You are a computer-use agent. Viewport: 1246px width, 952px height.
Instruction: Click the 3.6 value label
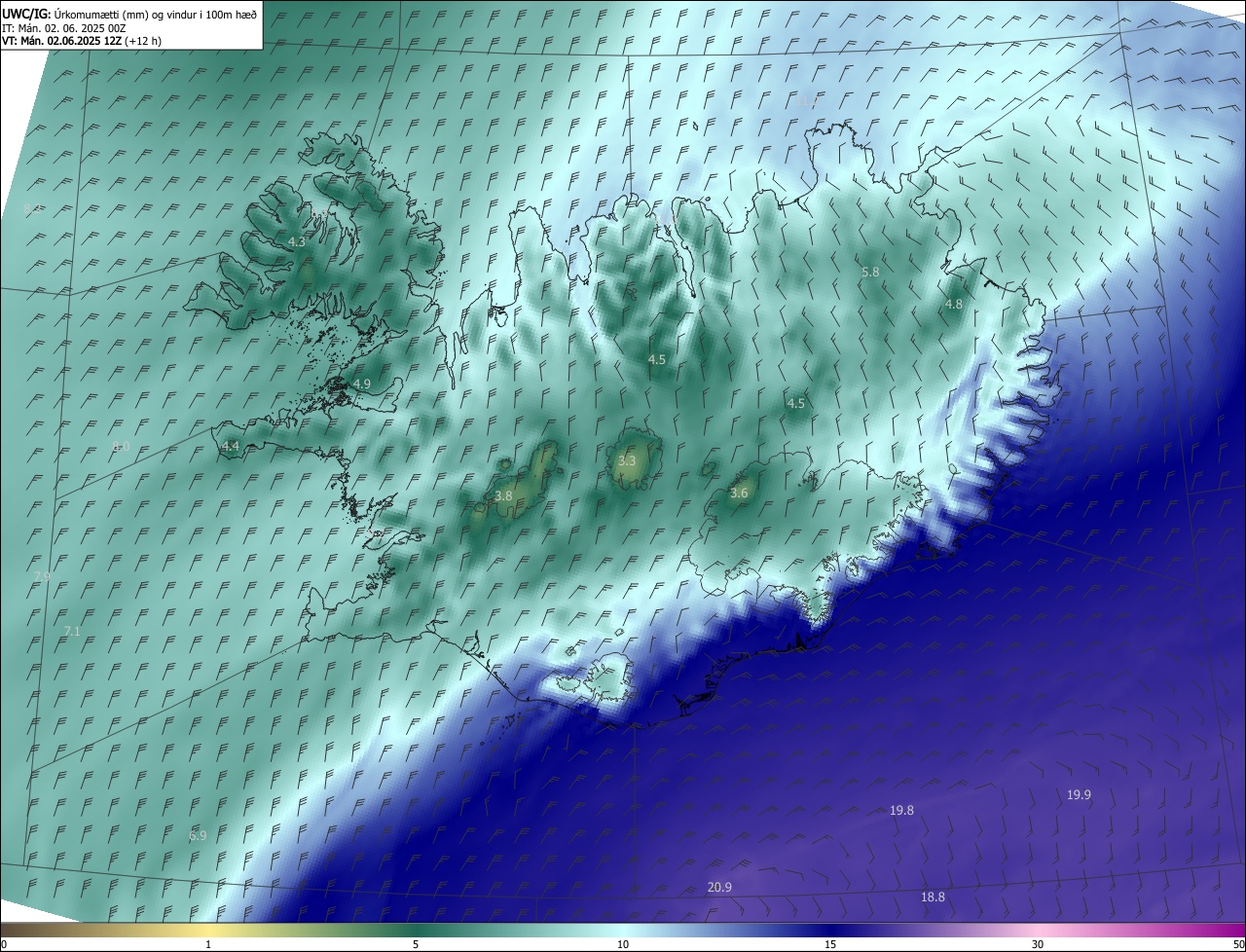[739, 494]
